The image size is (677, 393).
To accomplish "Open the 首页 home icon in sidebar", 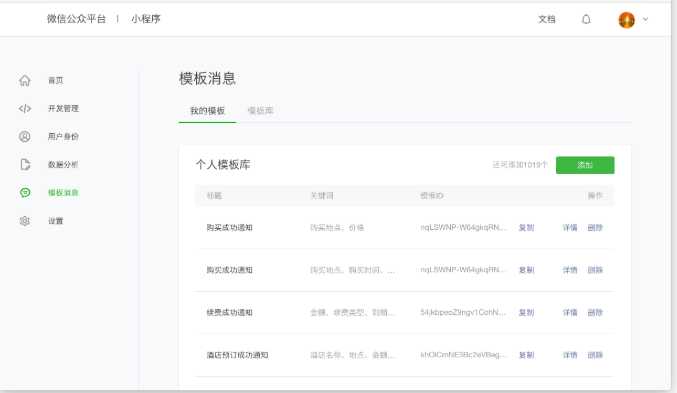I will pos(25,80).
